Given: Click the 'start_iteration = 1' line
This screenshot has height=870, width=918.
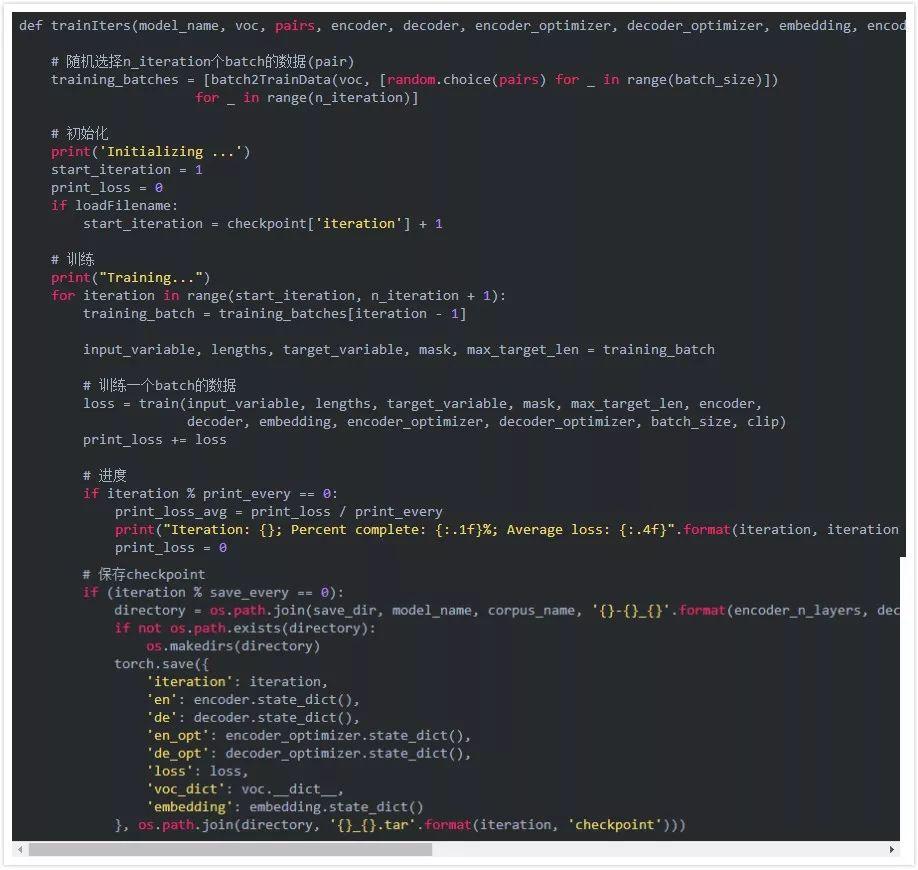Looking at the screenshot, I should click(x=126, y=170).
